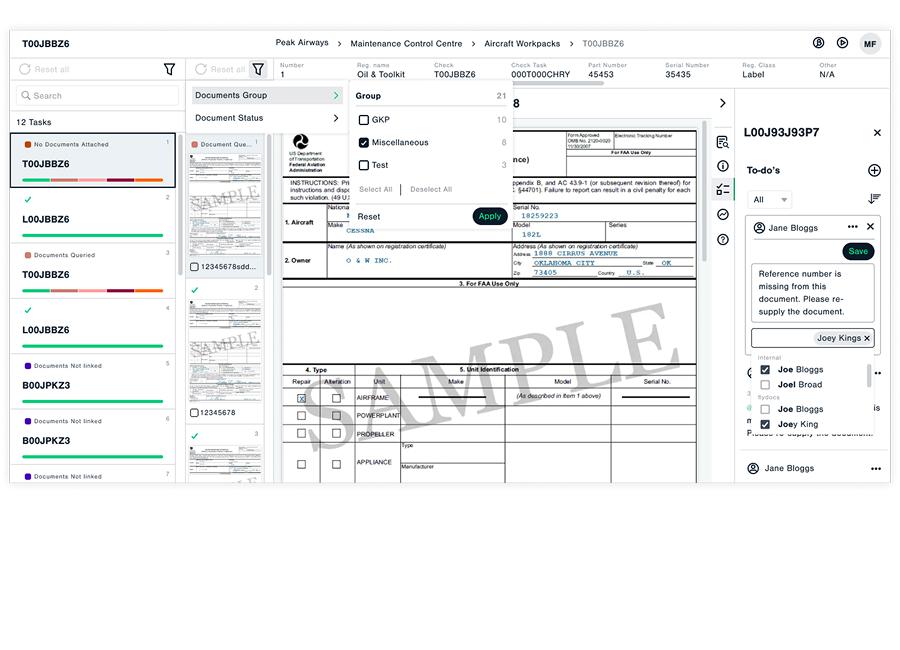Tick the checkbox for Joel Broad

coord(765,384)
